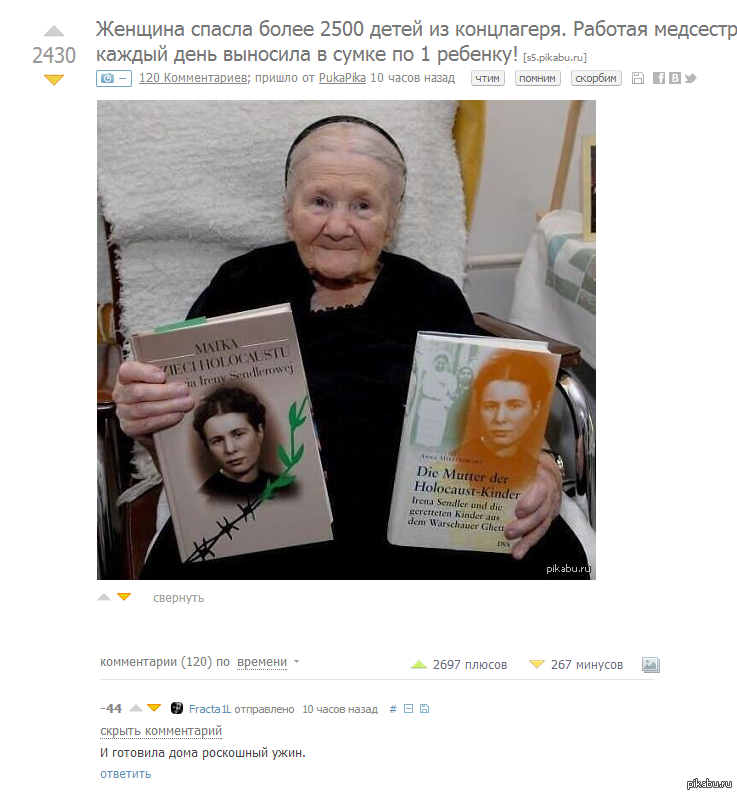Share the post on VK

(675, 78)
